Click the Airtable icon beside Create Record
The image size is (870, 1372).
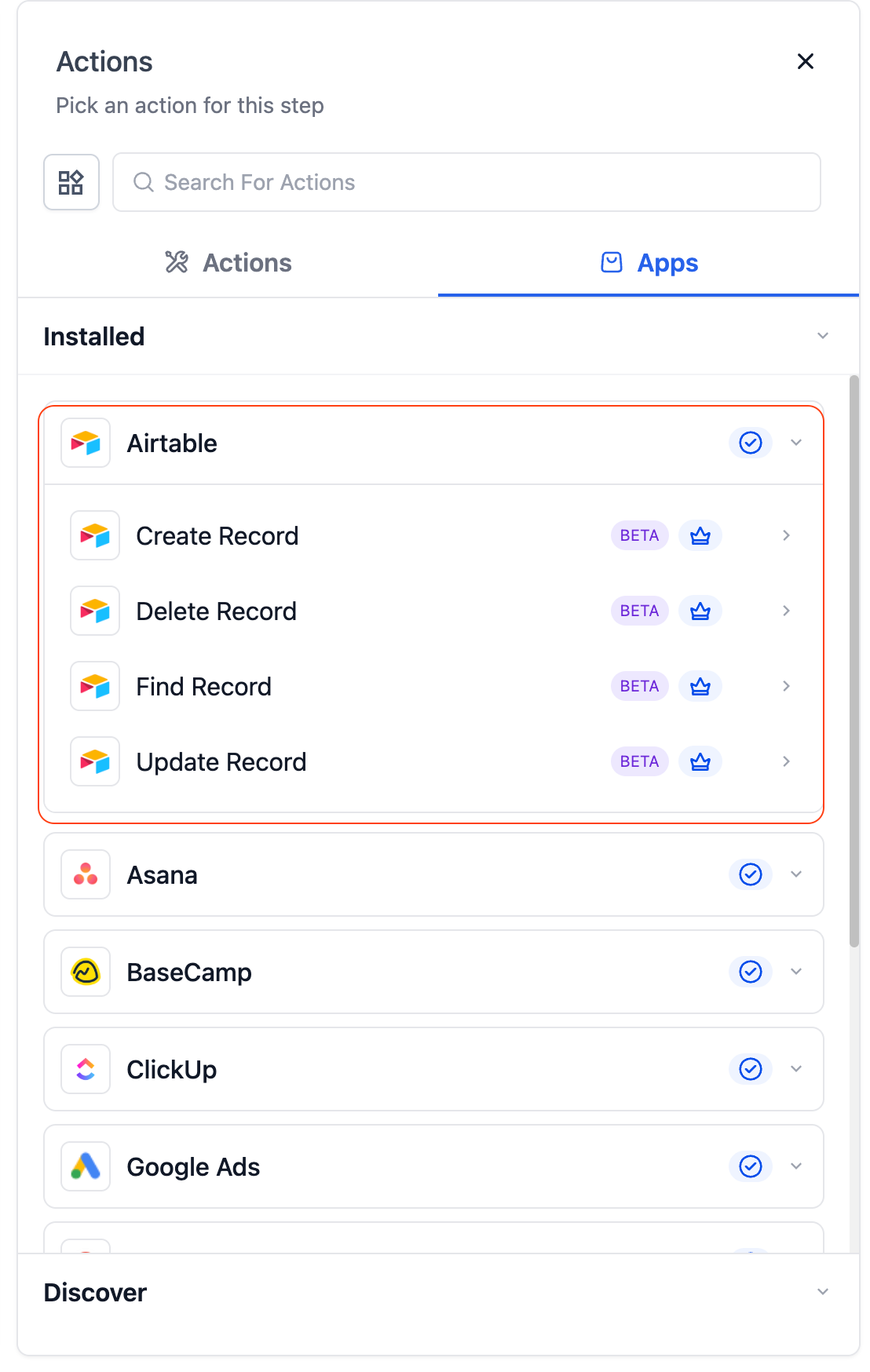pos(95,535)
